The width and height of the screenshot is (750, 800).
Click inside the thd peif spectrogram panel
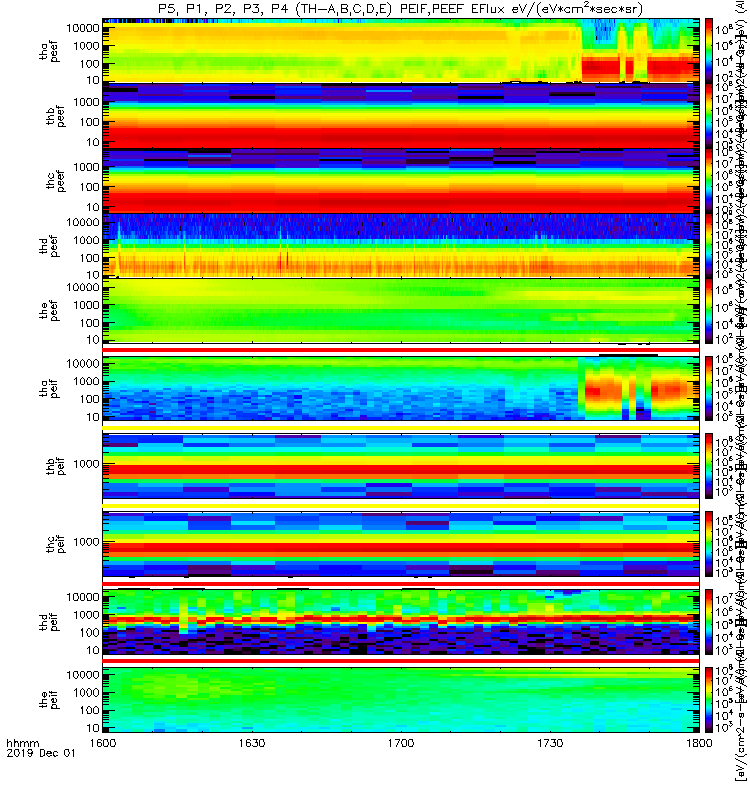tap(401, 621)
